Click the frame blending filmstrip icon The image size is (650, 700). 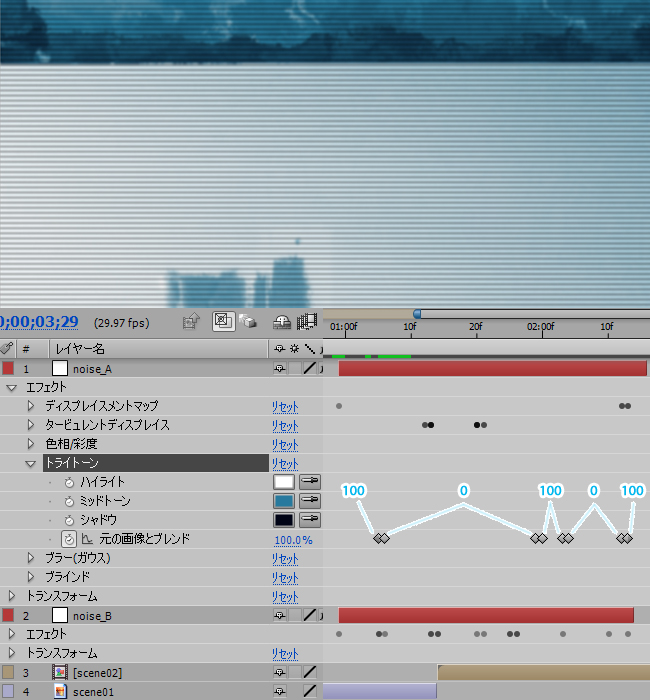(307, 322)
